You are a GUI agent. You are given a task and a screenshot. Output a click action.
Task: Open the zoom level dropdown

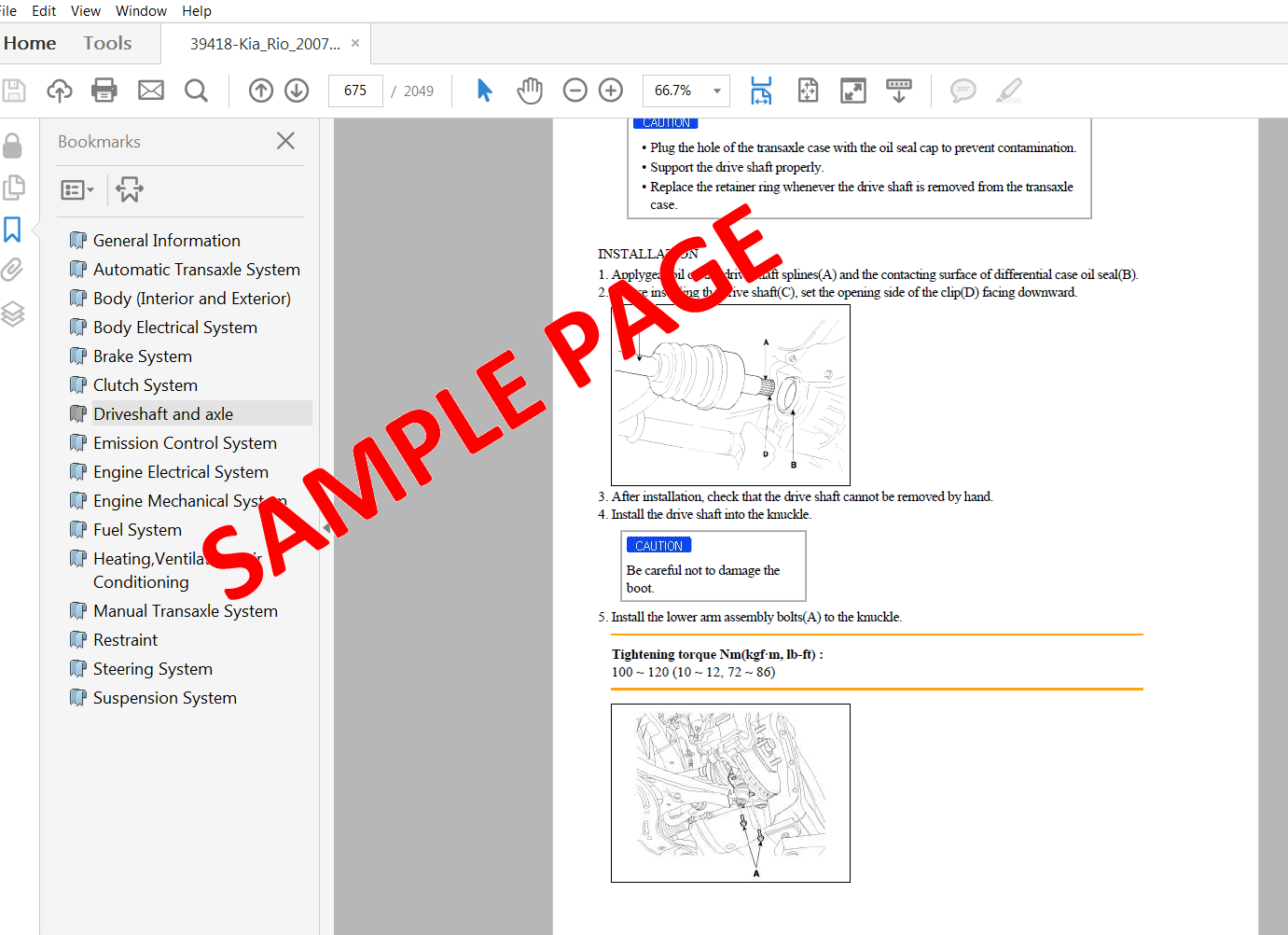pos(716,91)
